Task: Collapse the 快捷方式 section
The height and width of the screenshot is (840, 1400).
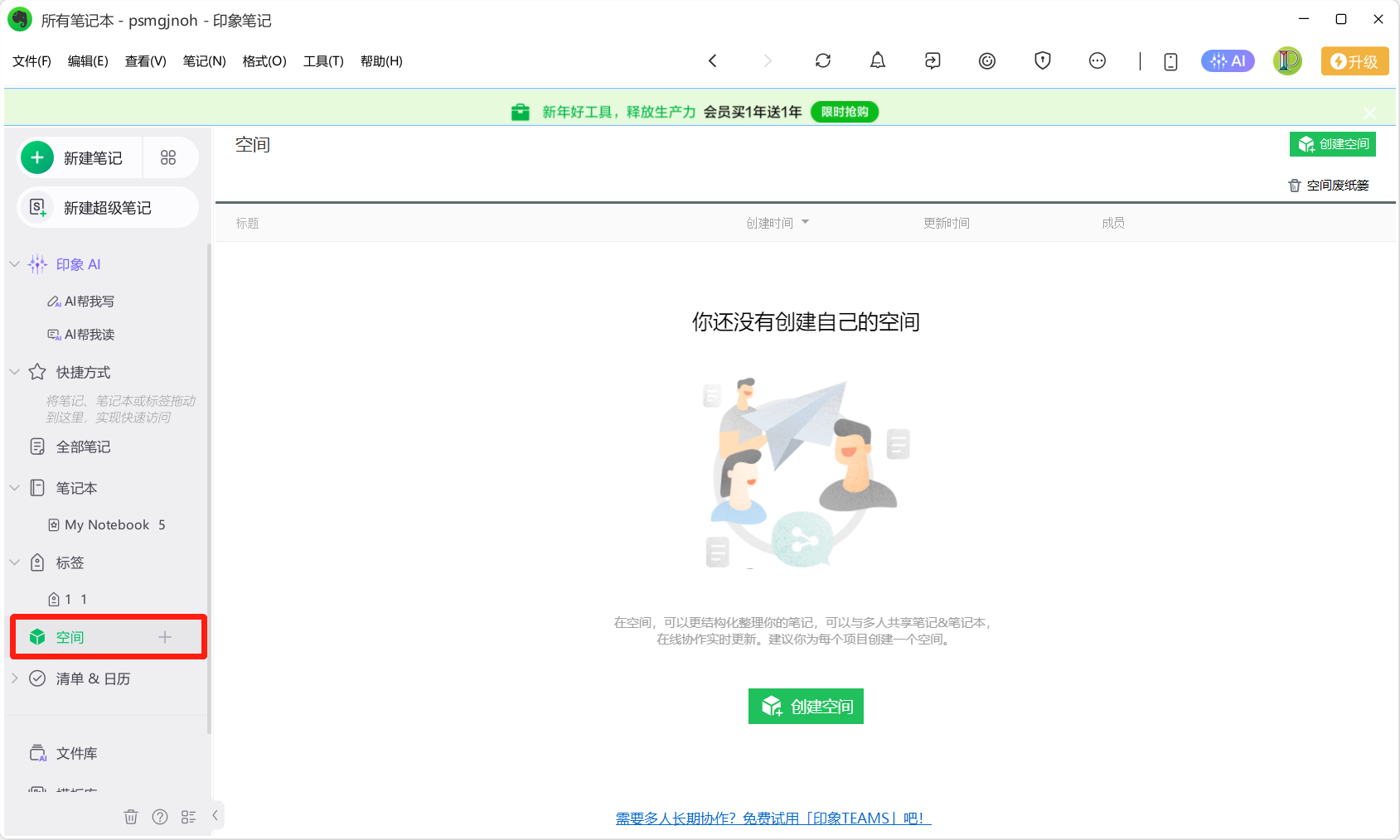Action: 14,372
